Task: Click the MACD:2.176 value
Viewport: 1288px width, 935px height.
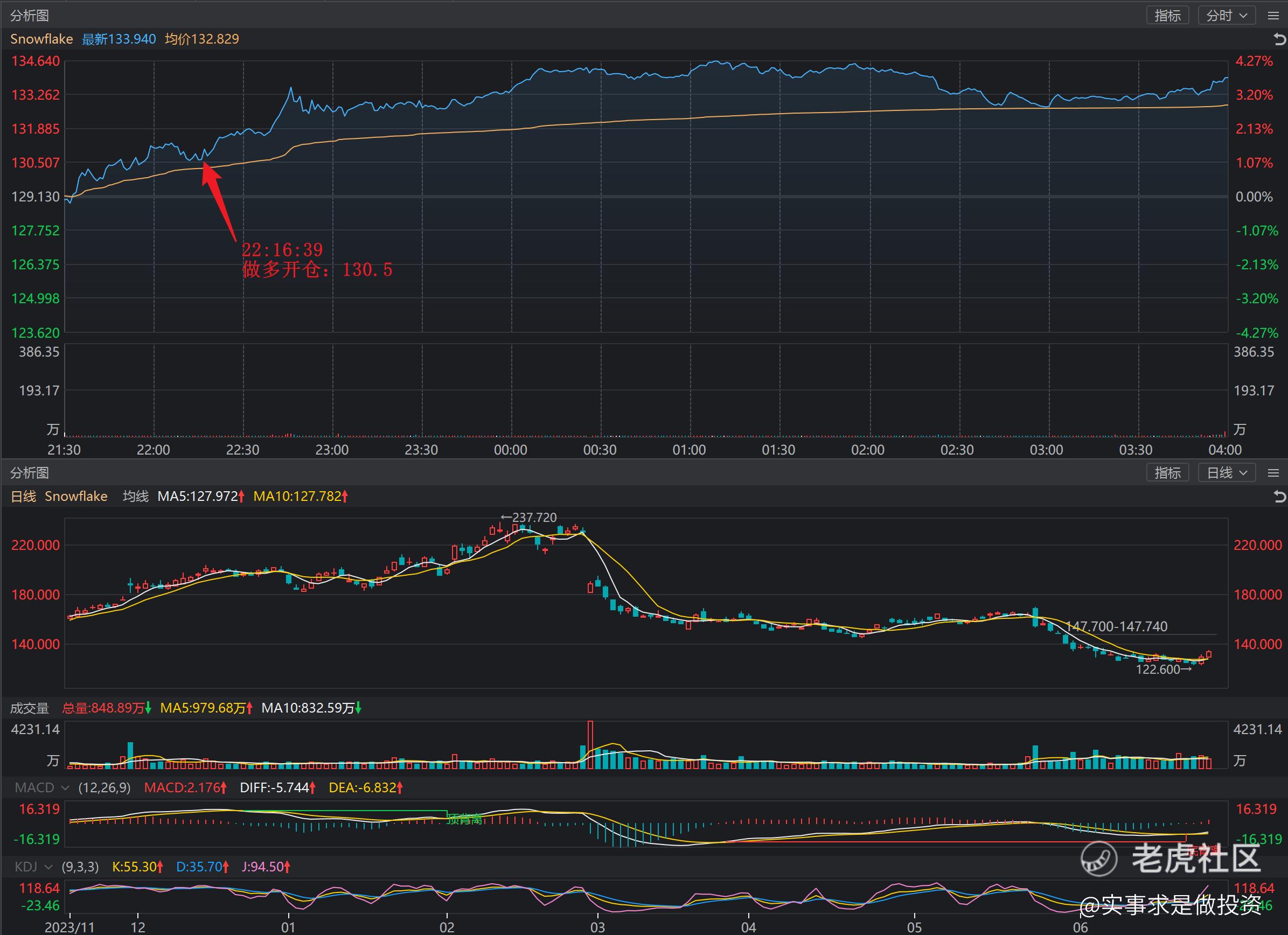Action: tap(186, 788)
